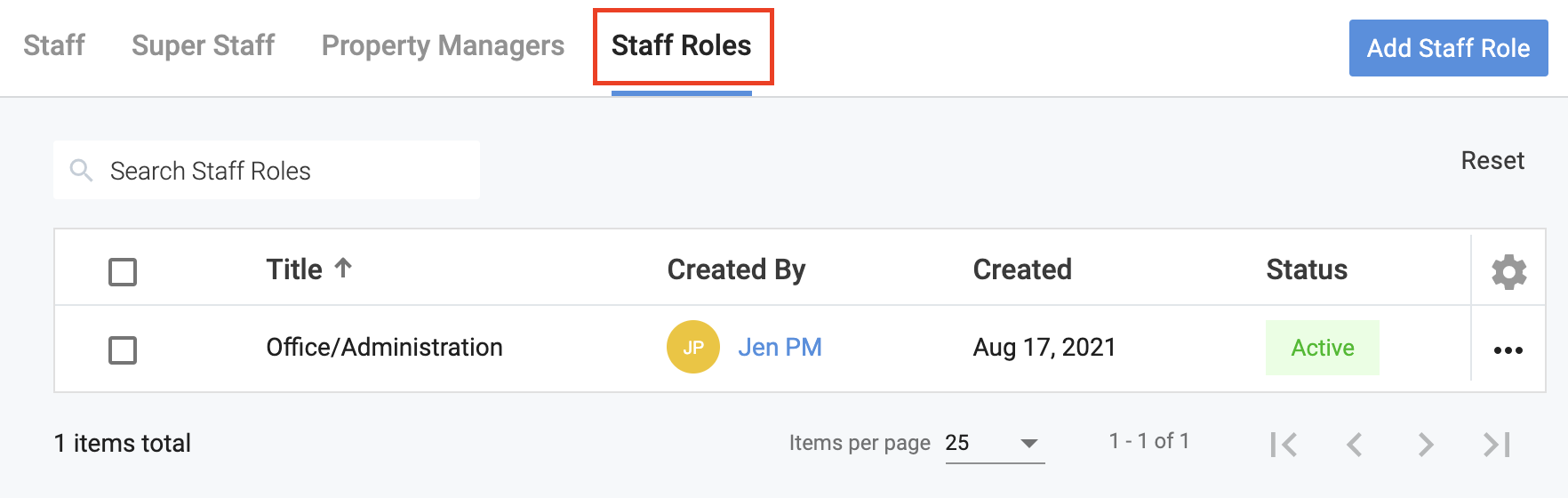
Task: Check the Office/Administration row checkbox
Action: point(123,350)
